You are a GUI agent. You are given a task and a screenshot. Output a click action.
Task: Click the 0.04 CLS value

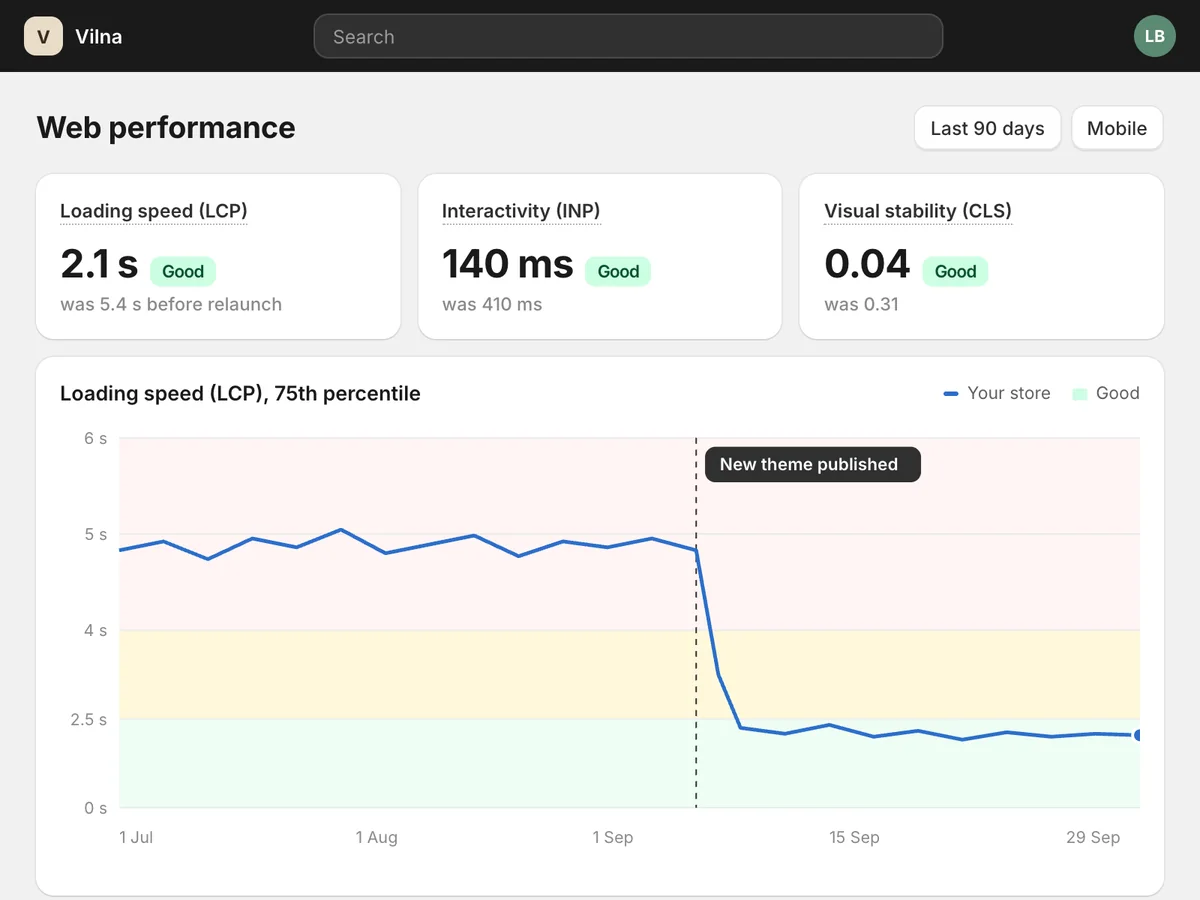867,264
